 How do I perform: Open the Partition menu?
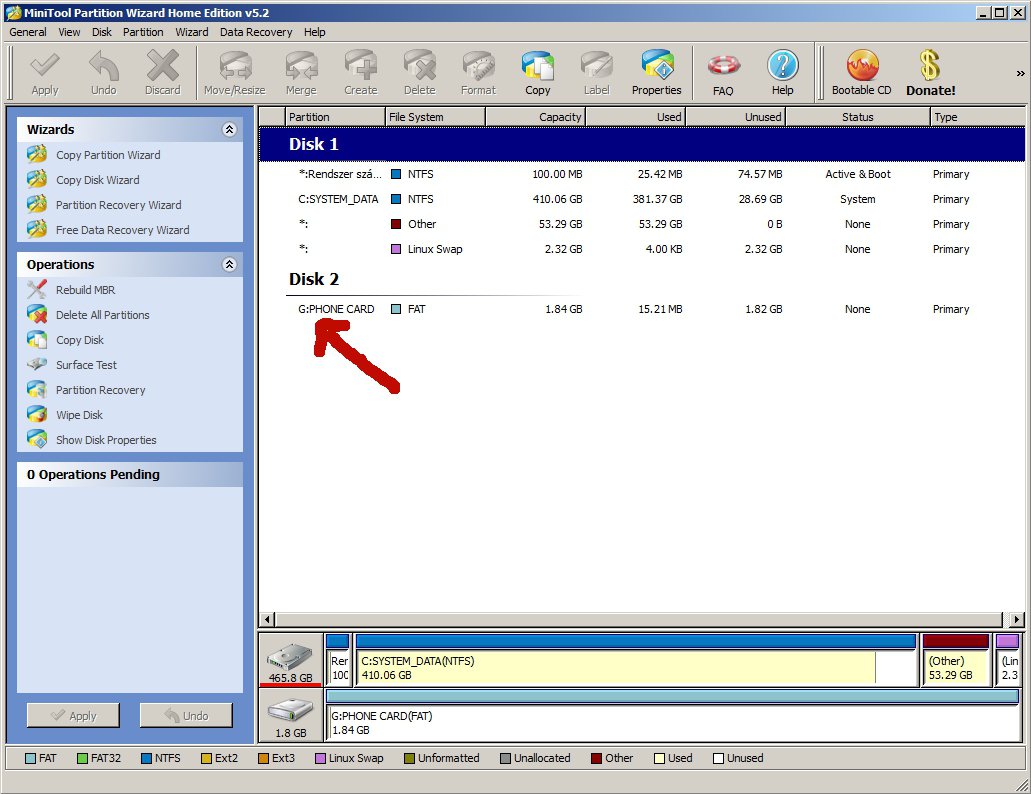click(143, 32)
